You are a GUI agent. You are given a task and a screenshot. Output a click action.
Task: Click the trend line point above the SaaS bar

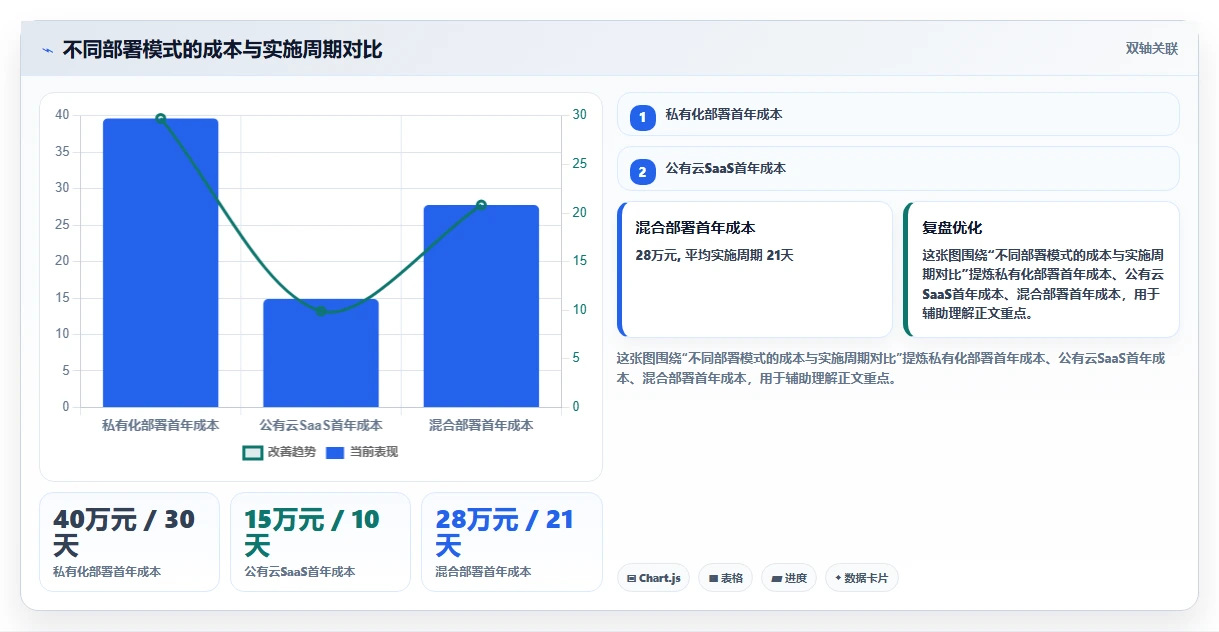(321, 311)
